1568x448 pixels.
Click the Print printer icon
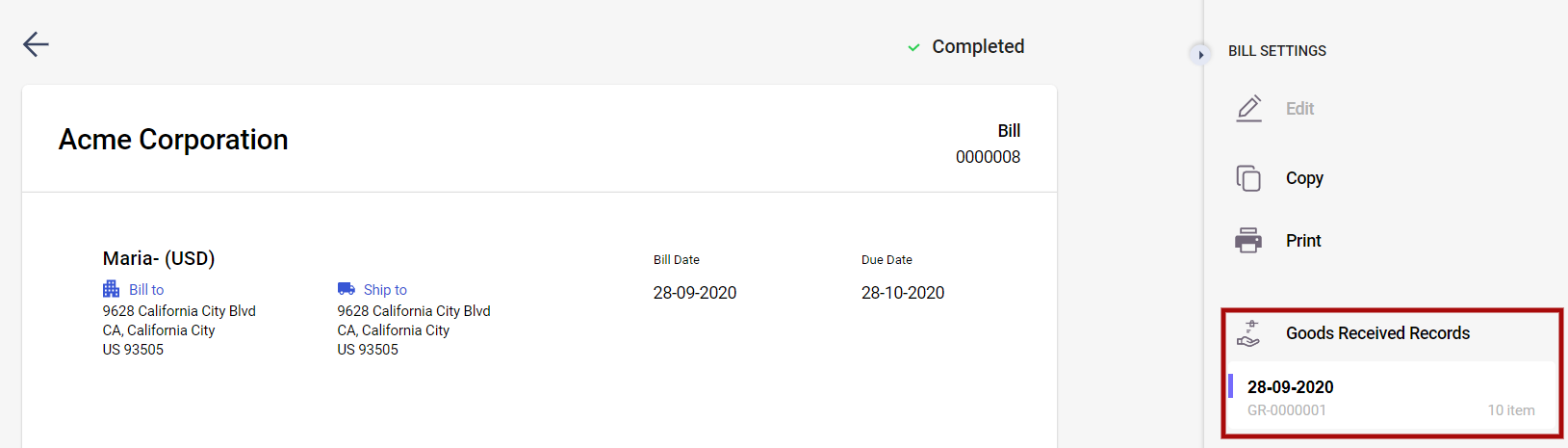coord(1248,240)
